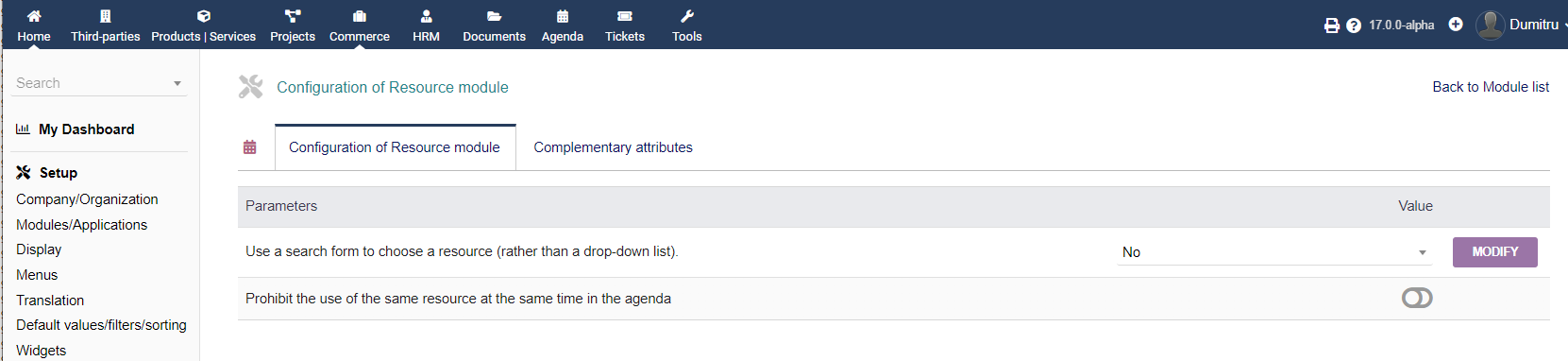Open the Tickets icon

(625, 16)
